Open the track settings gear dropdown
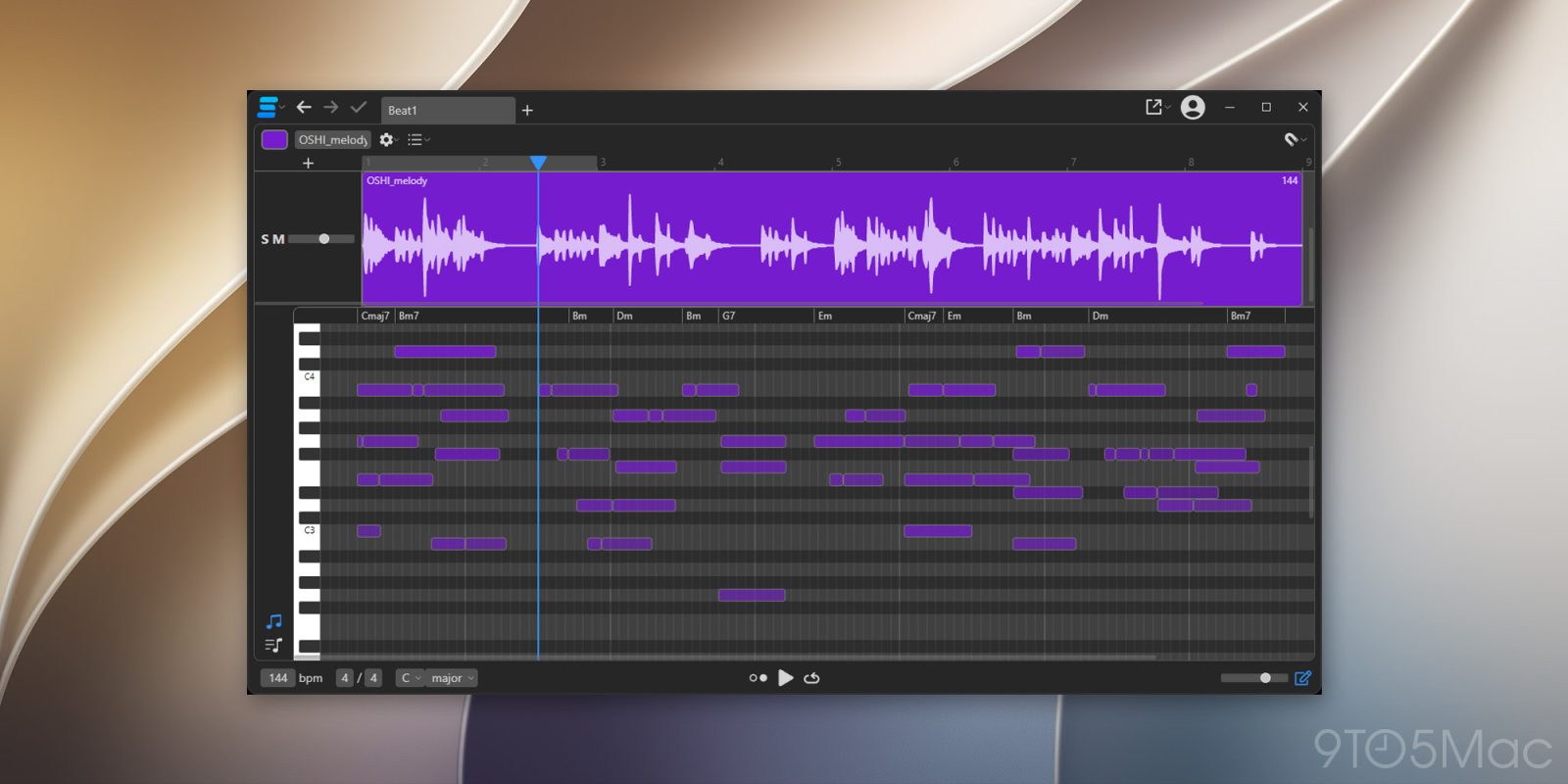Image resolution: width=1568 pixels, height=784 pixels. [x=388, y=140]
